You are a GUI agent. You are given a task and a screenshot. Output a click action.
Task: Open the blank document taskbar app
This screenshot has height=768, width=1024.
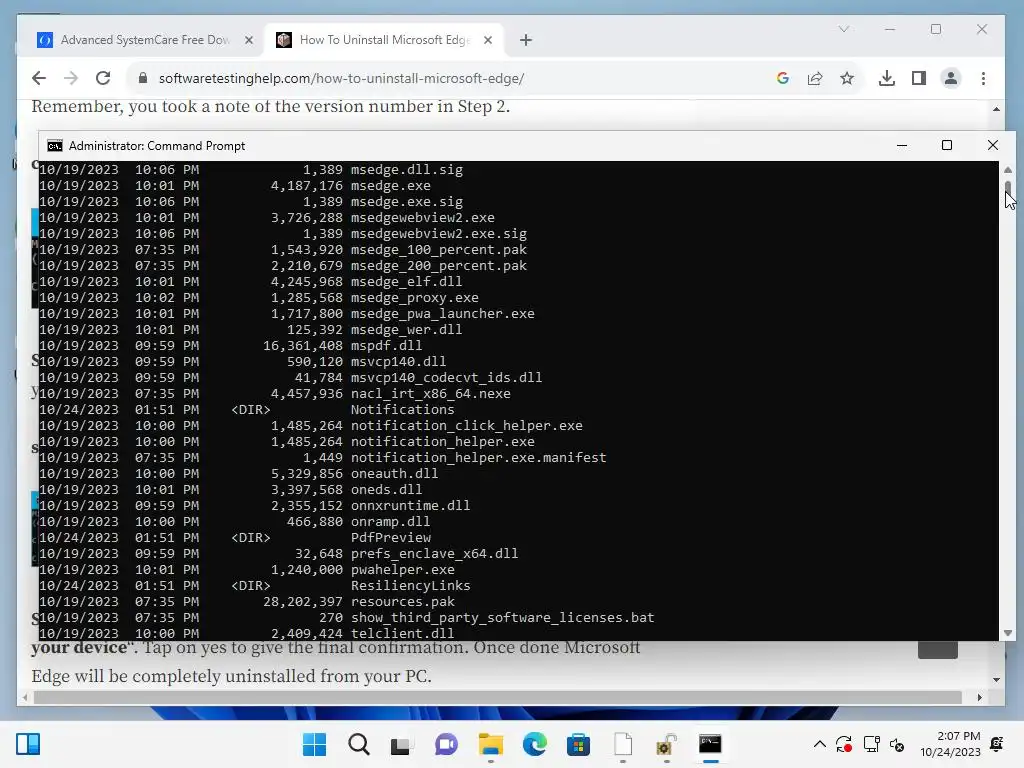623,744
